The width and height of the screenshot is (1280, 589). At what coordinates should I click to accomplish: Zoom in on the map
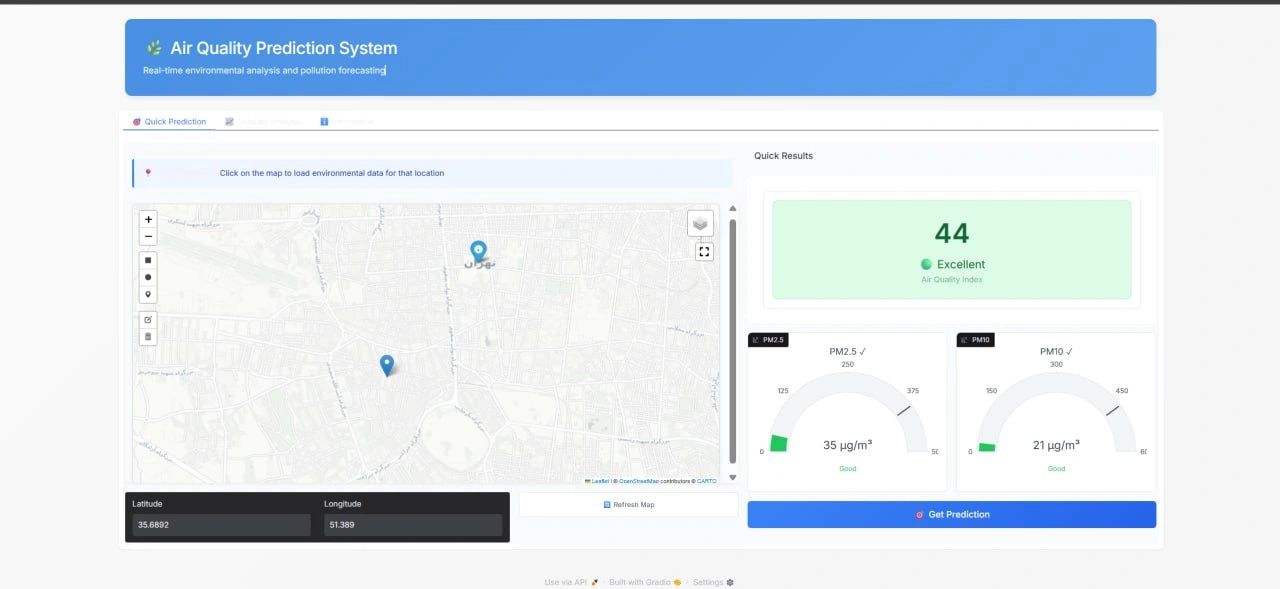click(x=148, y=219)
